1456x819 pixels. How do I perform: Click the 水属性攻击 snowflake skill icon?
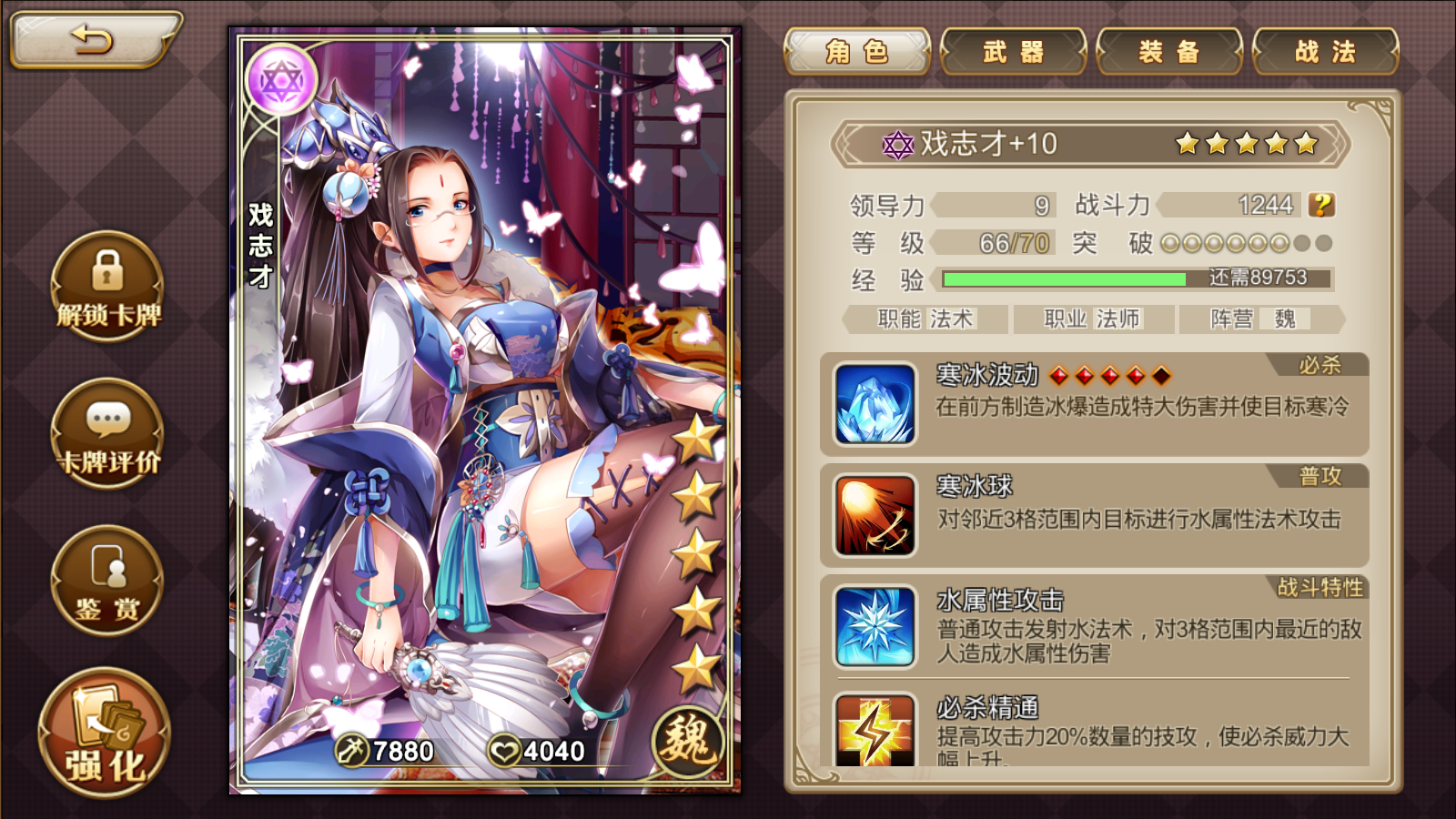(875, 627)
